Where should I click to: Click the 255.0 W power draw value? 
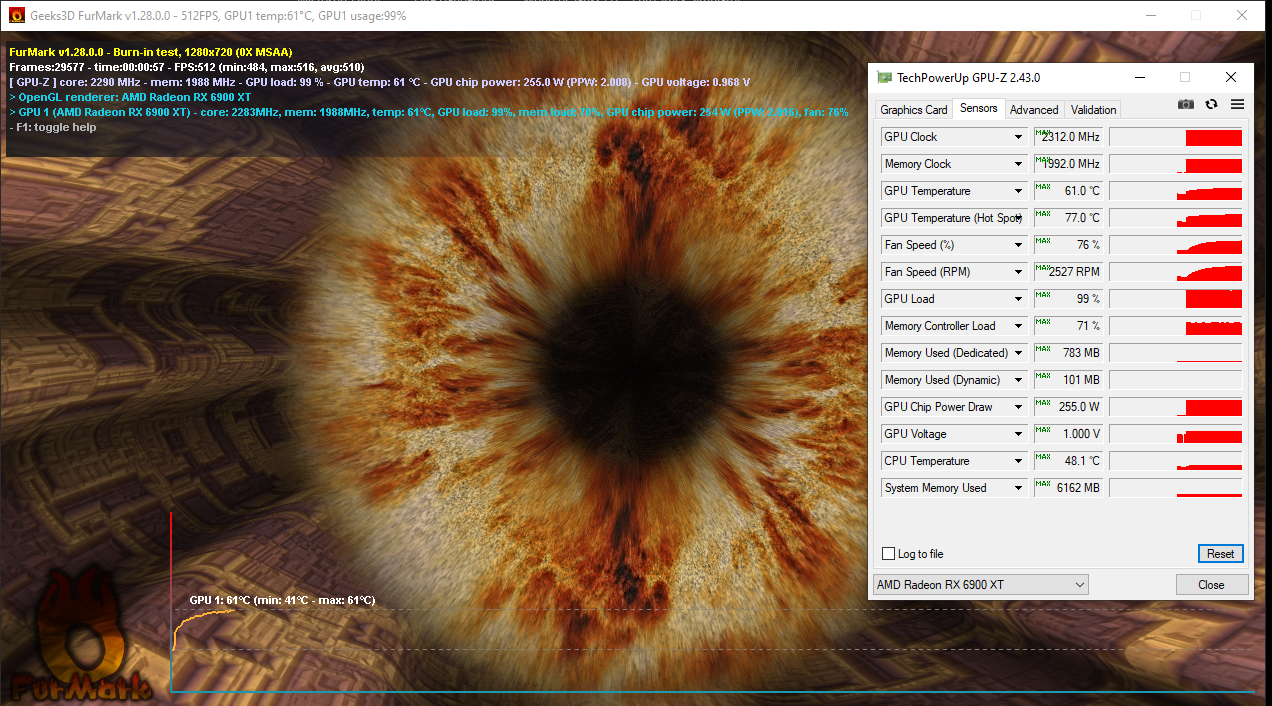(x=1069, y=407)
